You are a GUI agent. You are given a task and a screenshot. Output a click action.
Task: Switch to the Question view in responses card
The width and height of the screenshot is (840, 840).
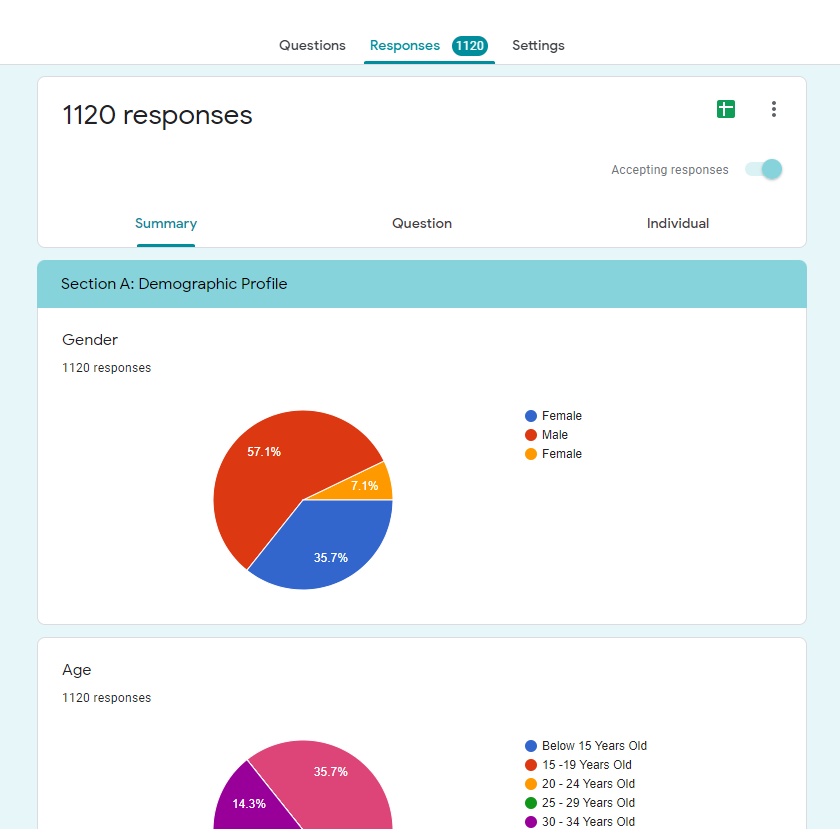point(422,224)
